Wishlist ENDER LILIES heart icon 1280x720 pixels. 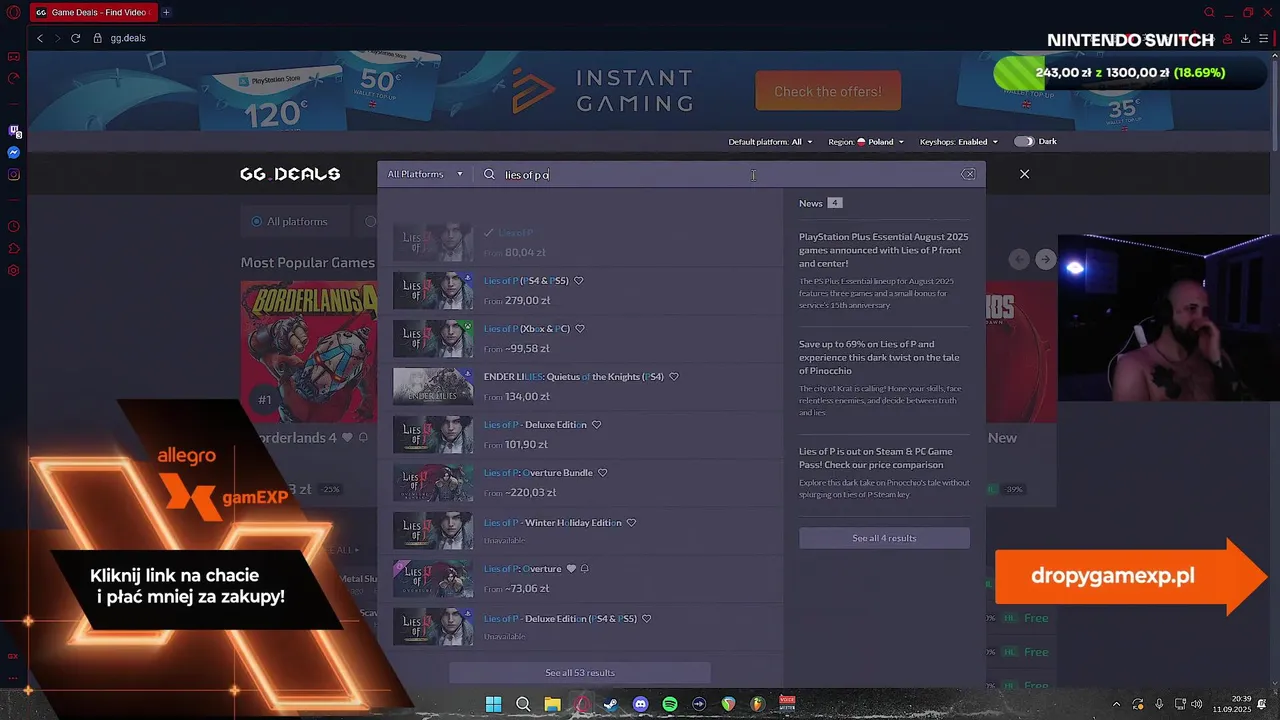click(x=674, y=377)
